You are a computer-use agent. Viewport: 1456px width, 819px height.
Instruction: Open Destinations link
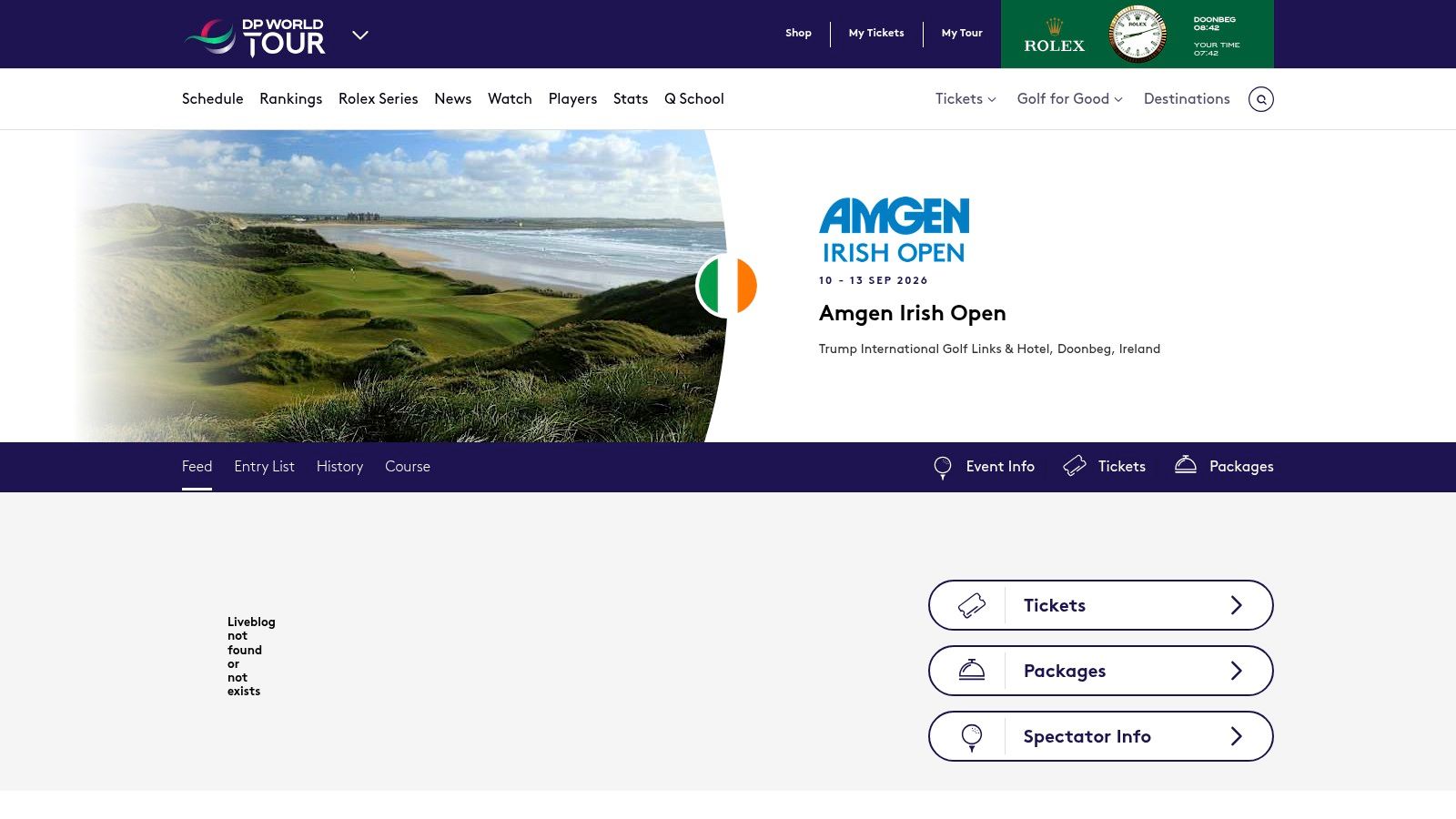coord(1187,98)
